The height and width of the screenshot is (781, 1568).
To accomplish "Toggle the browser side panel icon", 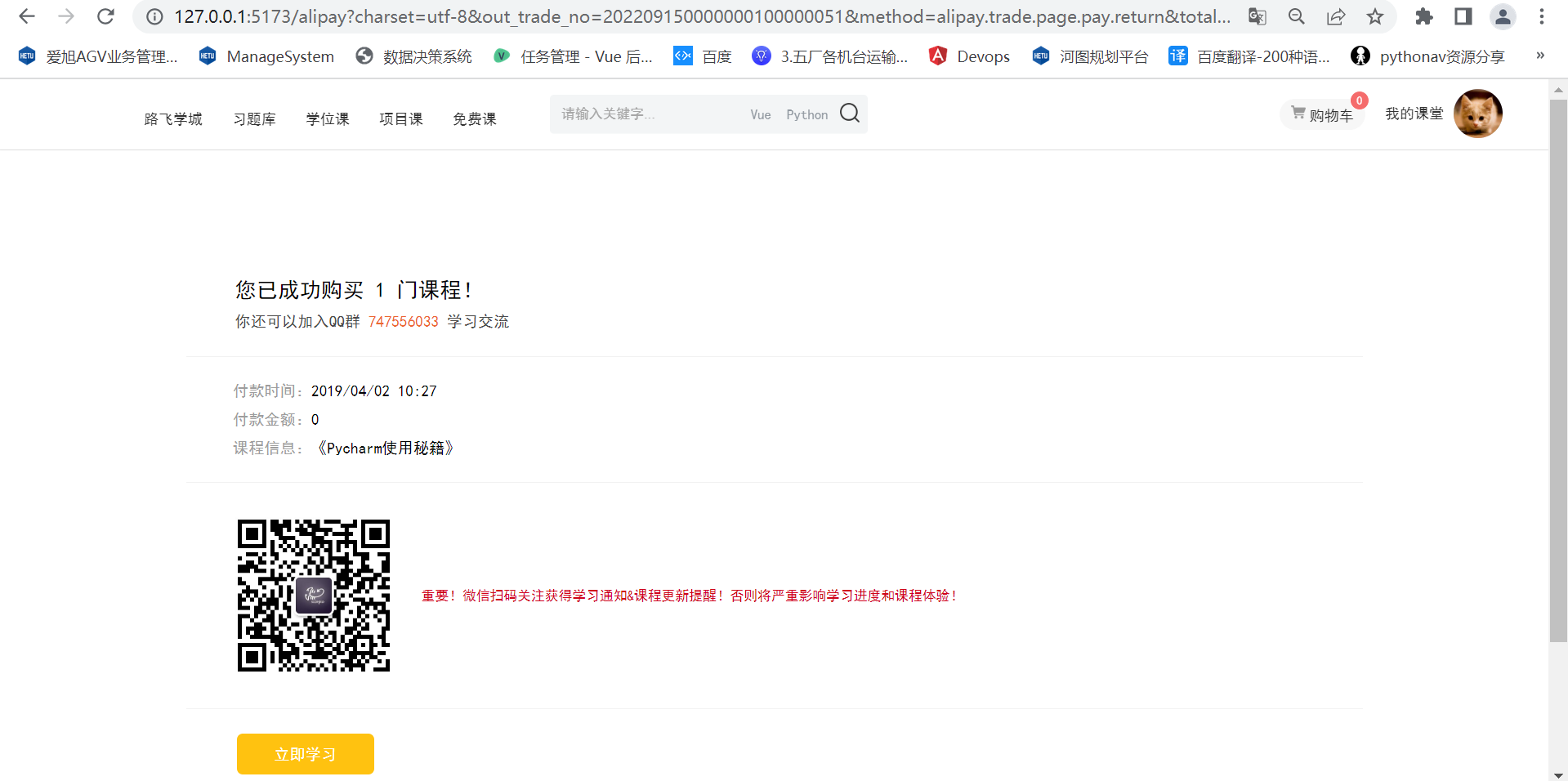I will pyautogui.click(x=1463, y=16).
